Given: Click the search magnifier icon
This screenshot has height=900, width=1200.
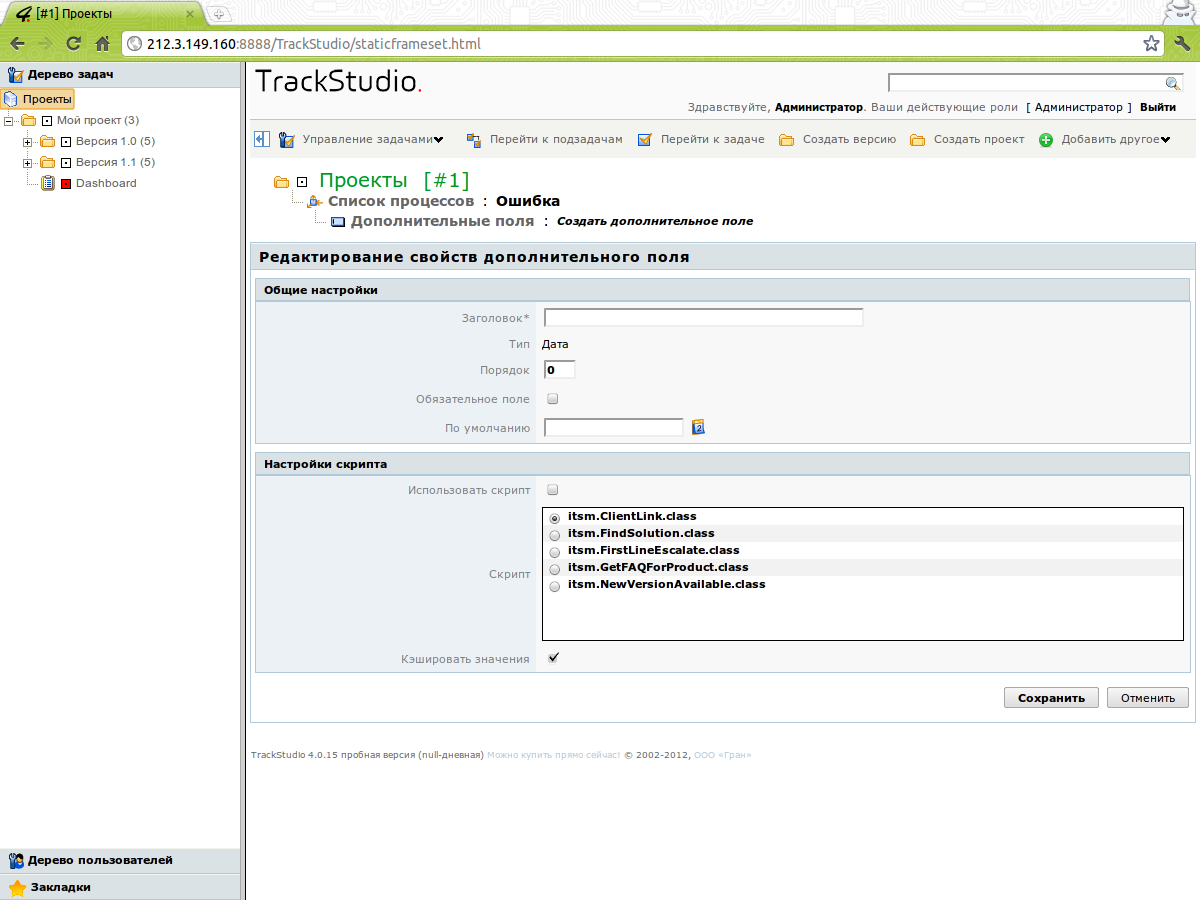Looking at the screenshot, I should [1173, 83].
